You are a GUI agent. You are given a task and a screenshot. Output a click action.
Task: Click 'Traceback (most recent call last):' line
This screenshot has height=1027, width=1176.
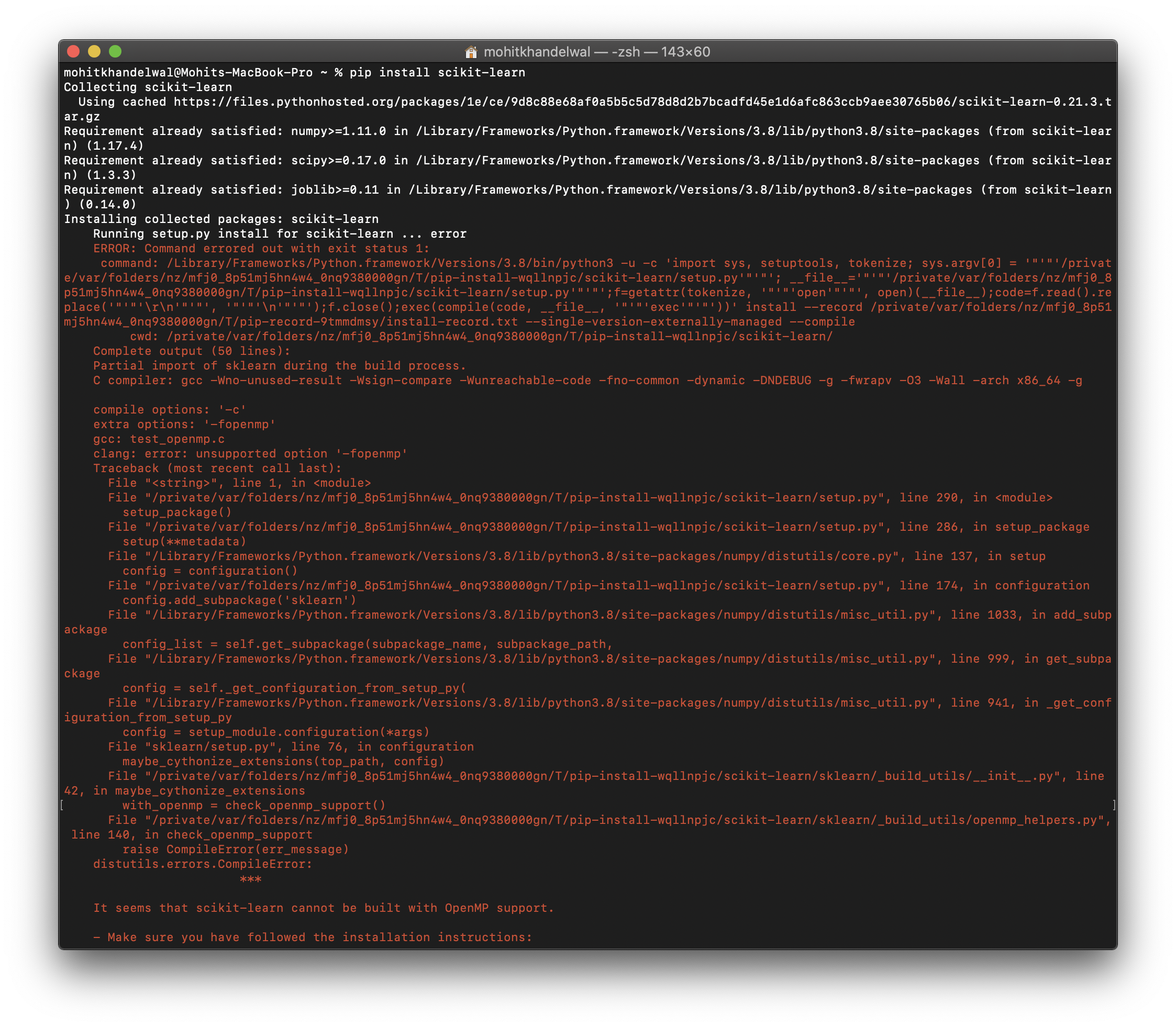[217, 468]
